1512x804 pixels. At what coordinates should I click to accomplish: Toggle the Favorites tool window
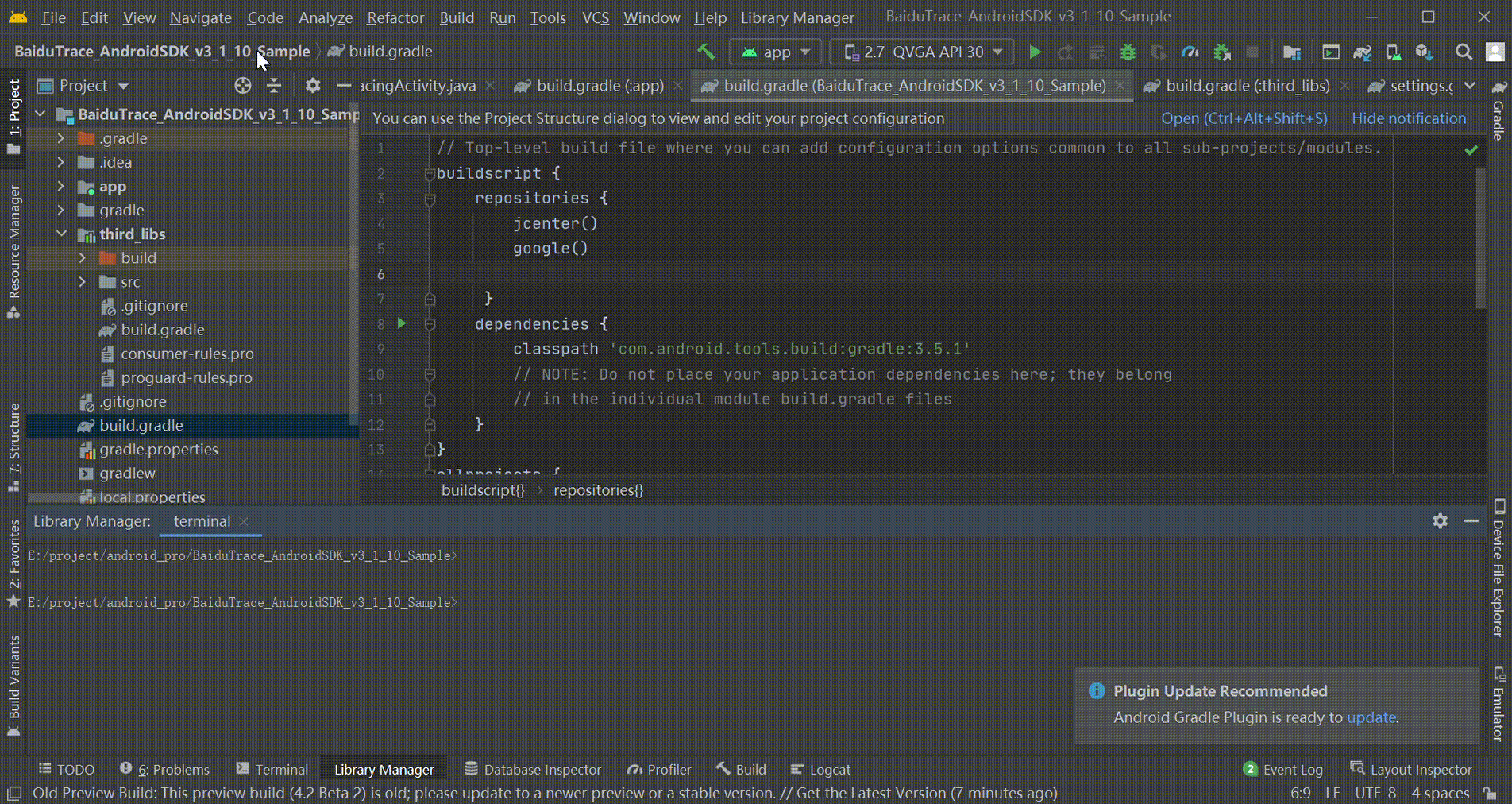[13, 563]
